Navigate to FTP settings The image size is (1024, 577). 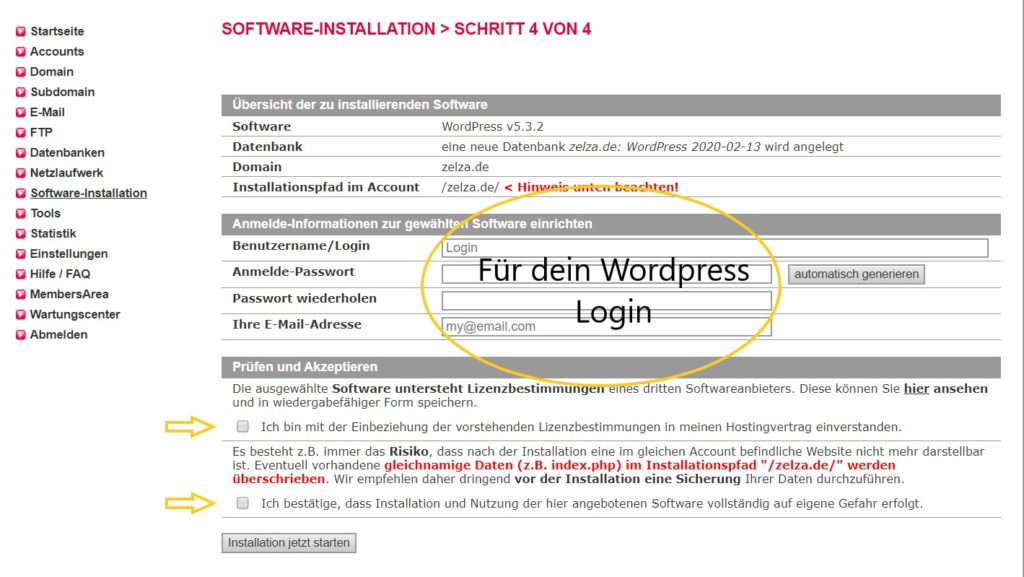(41, 133)
